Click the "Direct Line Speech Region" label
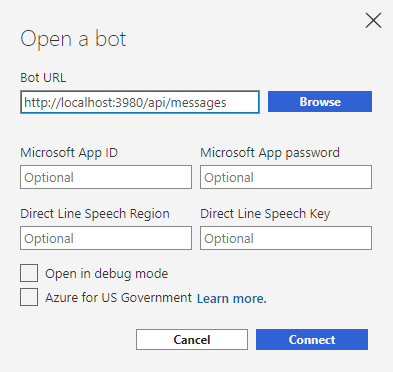 pos(95,214)
